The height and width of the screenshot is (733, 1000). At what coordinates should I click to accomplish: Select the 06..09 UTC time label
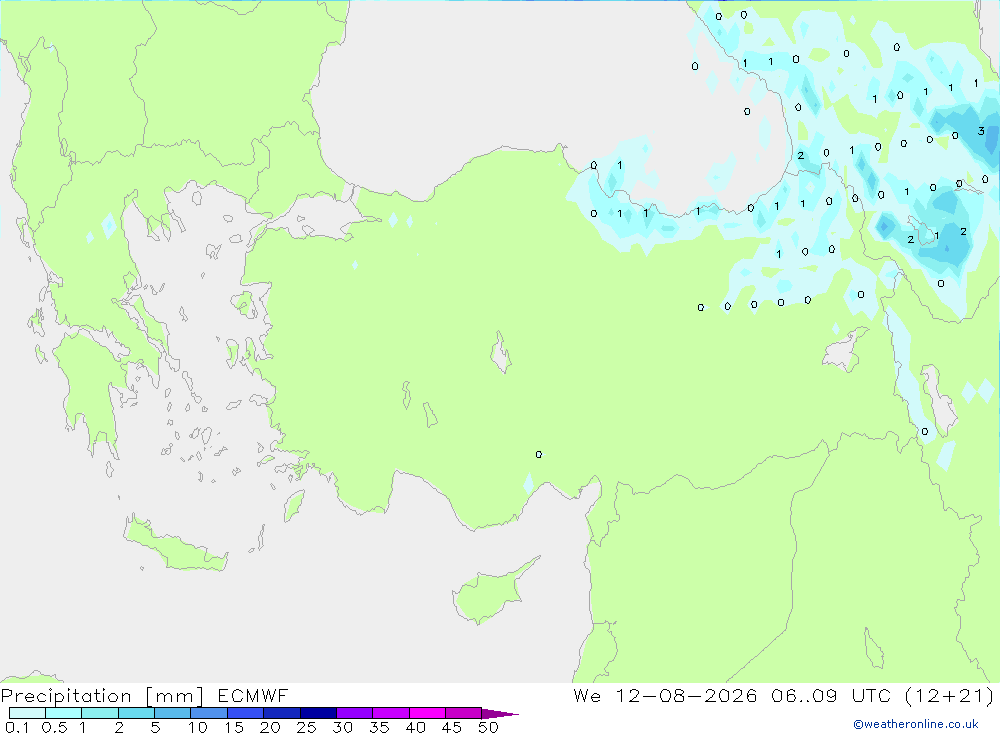pyautogui.click(x=830, y=695)
